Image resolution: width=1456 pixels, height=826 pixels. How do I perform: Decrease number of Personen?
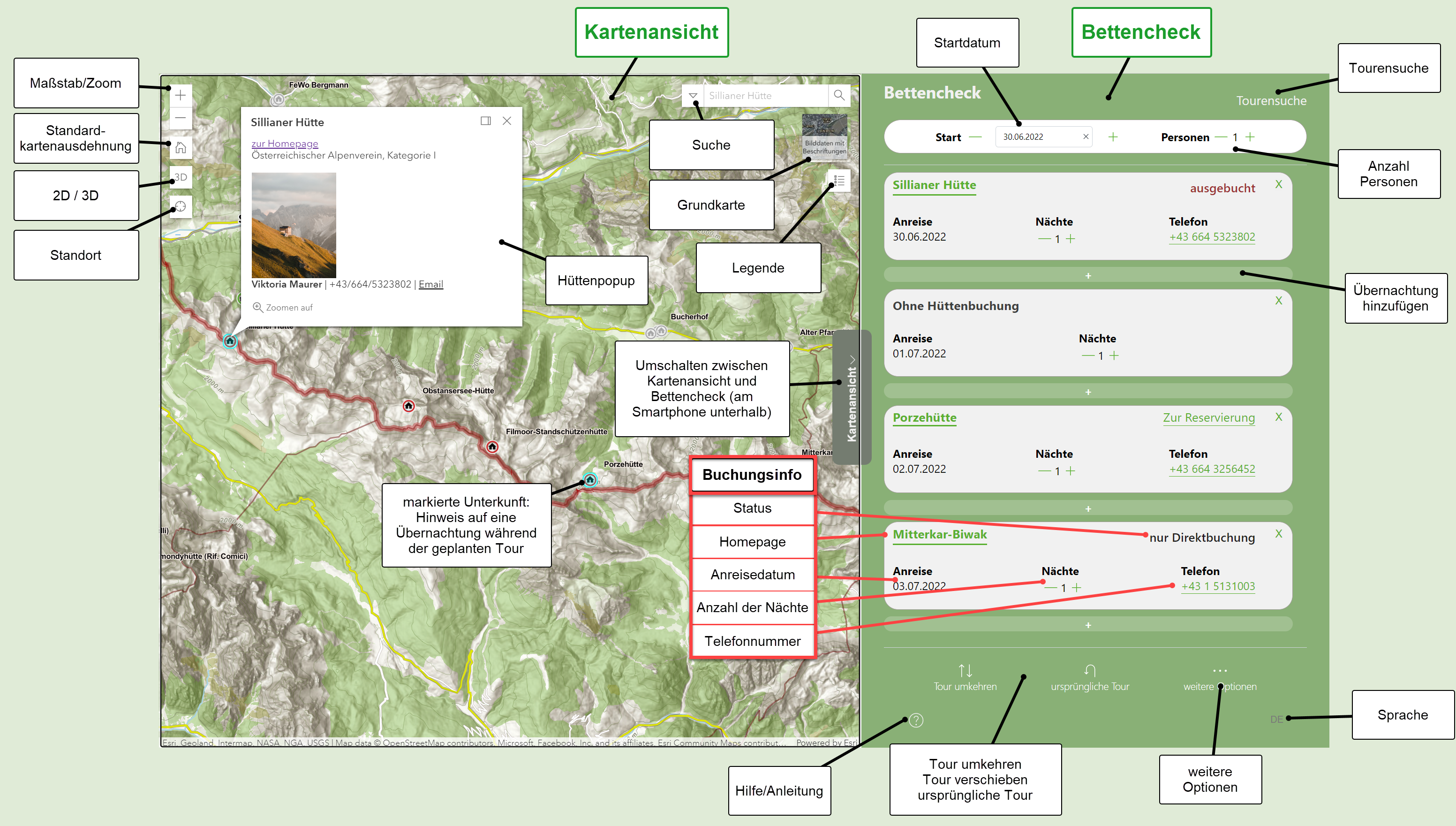1221,137
